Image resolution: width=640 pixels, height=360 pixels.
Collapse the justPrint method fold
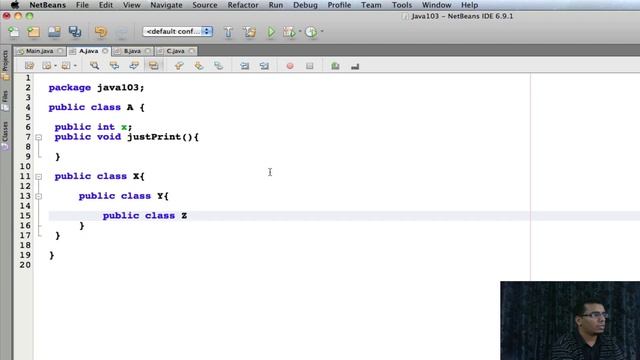click(38, 138)
